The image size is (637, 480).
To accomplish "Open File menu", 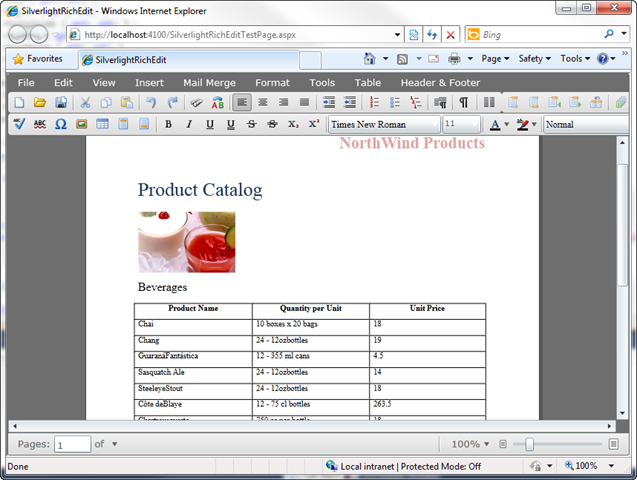I will pos(26,83).
